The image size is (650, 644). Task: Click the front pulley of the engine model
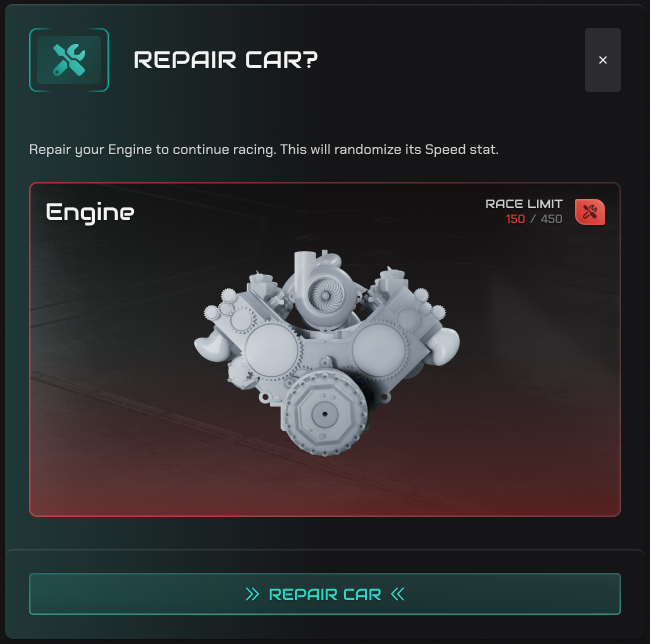coord(325,413)
